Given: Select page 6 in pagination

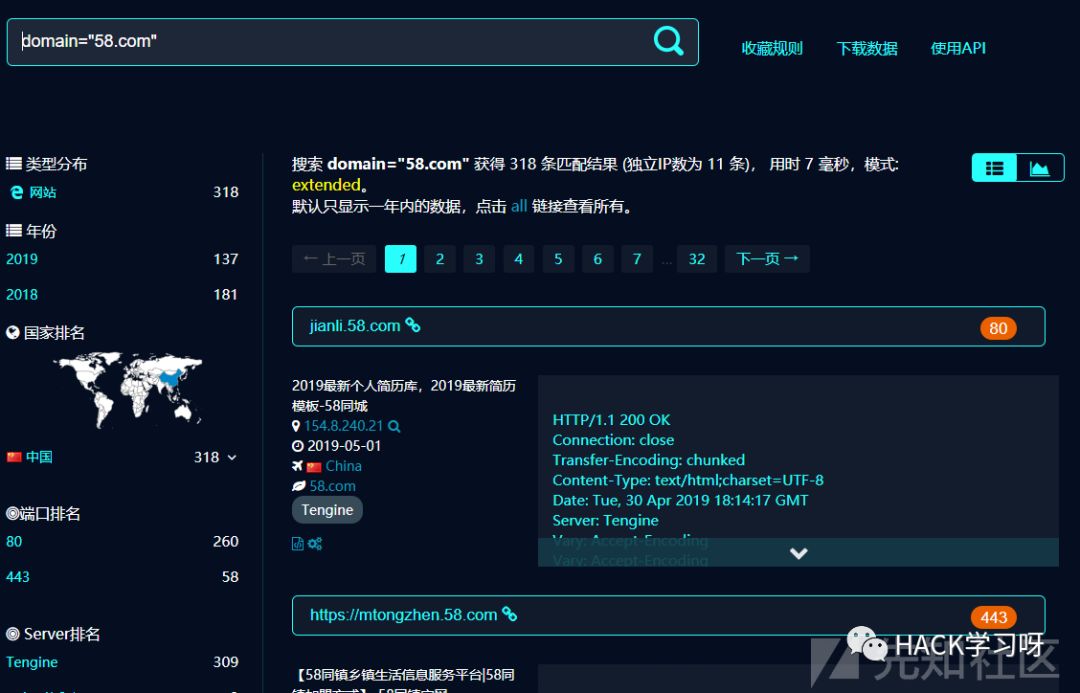Looking at the screenshot, I should (x=598, y=259).
